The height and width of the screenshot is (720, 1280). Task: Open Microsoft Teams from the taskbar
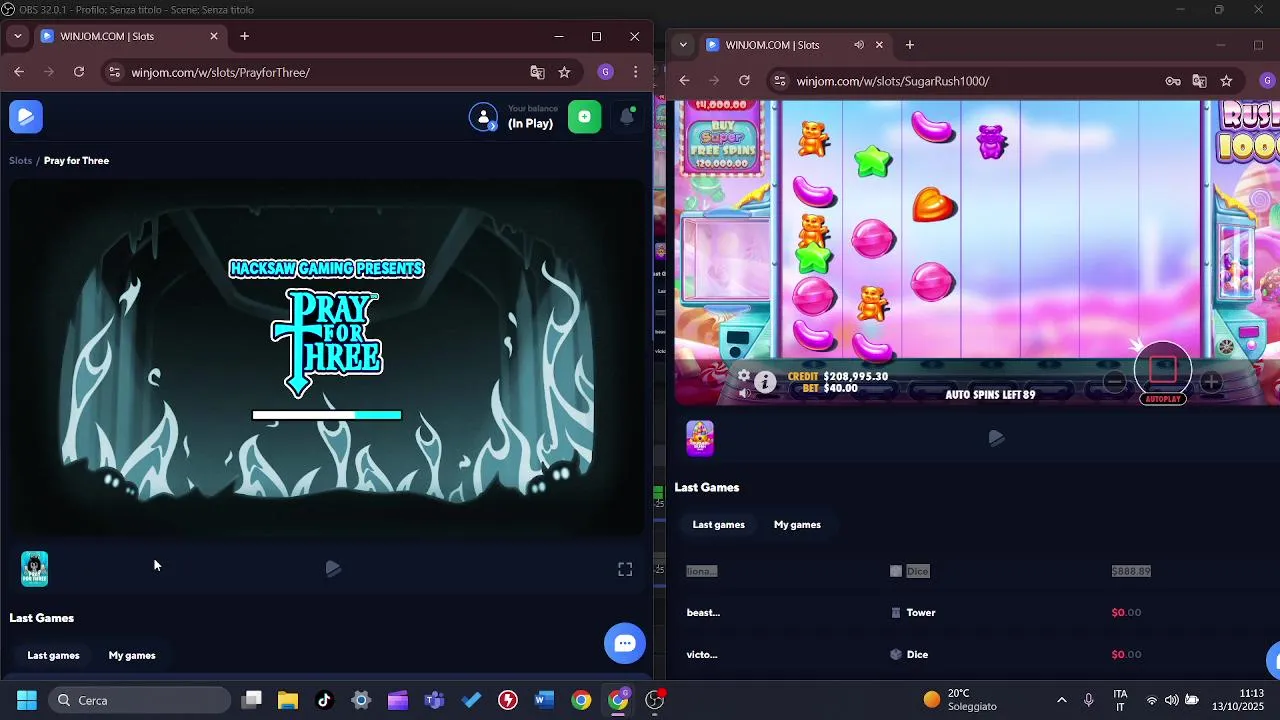coord(434,700)
